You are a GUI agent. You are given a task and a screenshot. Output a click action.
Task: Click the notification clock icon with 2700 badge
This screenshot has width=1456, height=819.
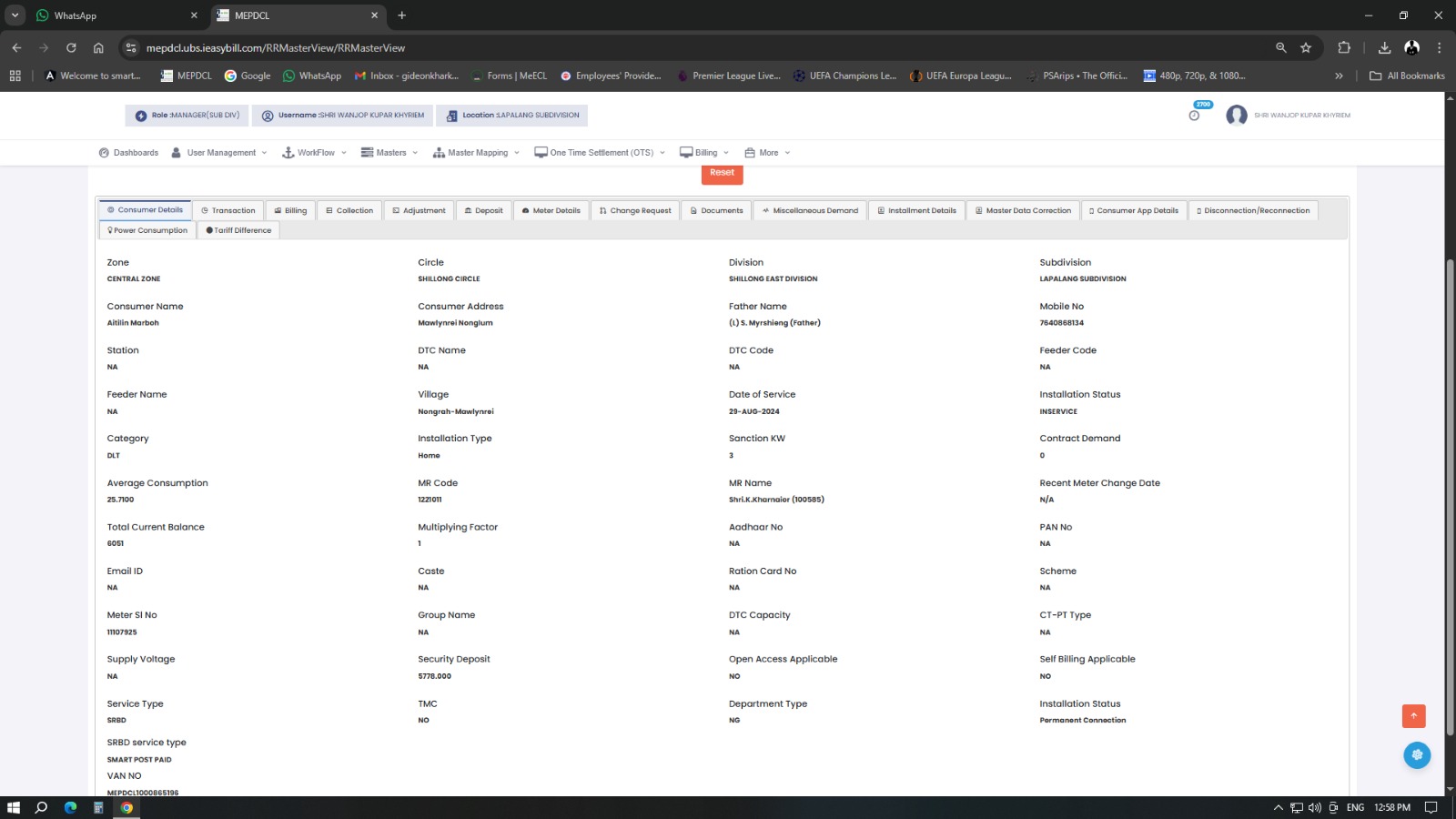[x=1195, y=115]
